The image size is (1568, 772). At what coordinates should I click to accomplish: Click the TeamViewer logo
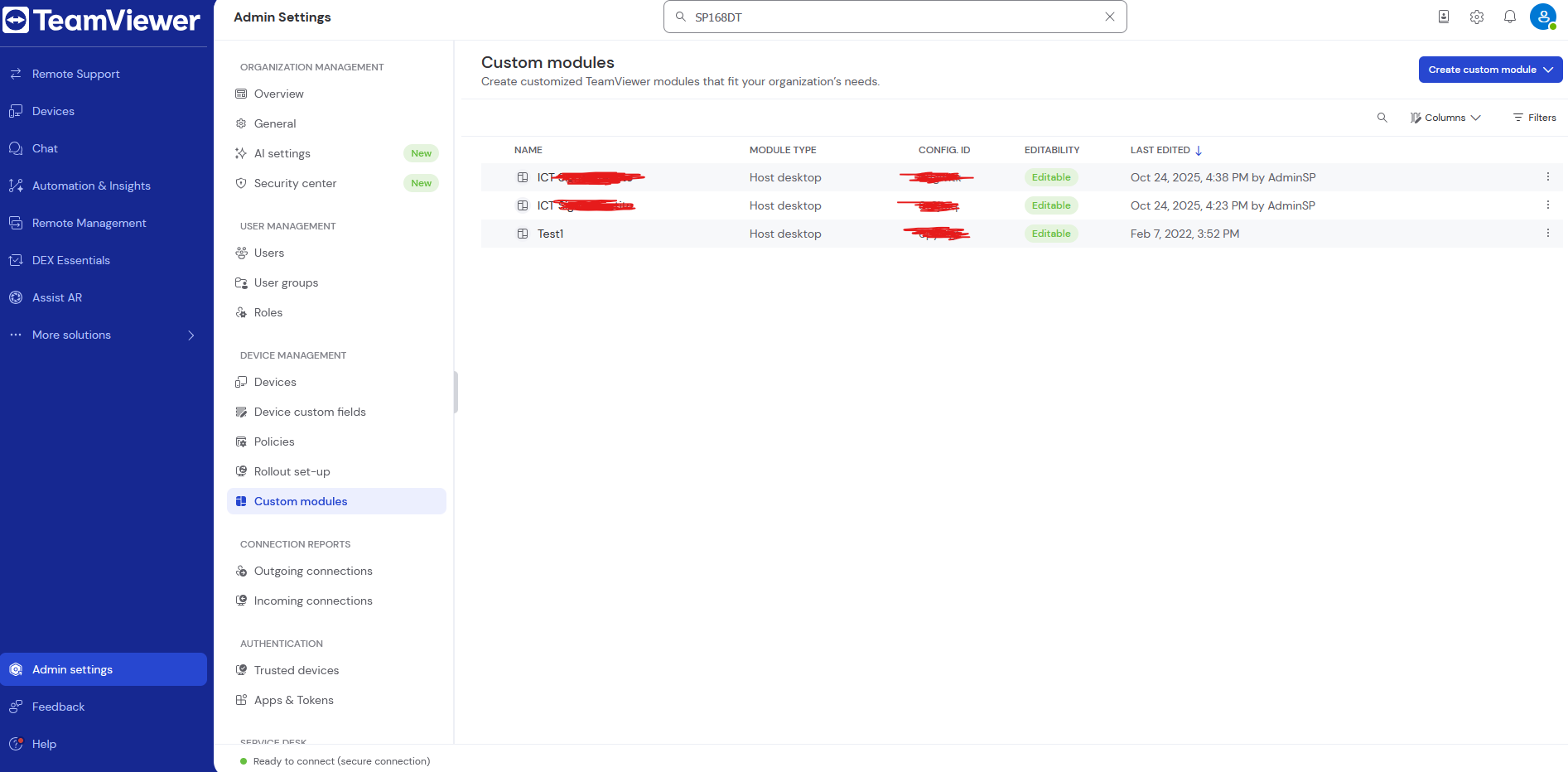(101, 20)
